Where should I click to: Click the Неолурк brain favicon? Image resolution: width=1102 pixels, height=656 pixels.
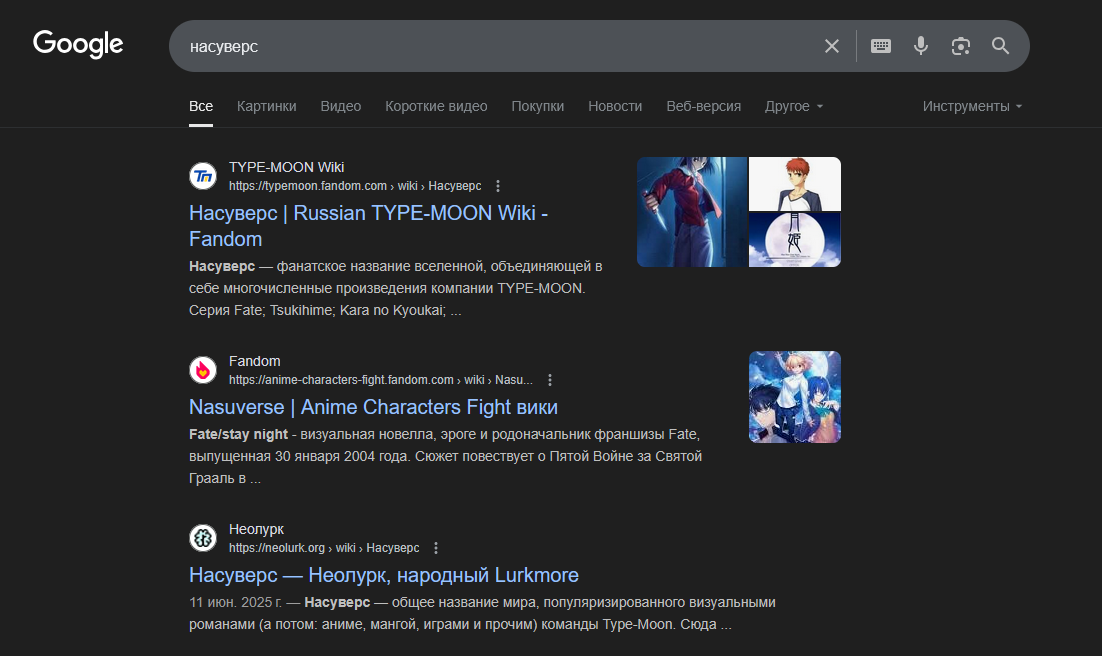click(203, 538)
